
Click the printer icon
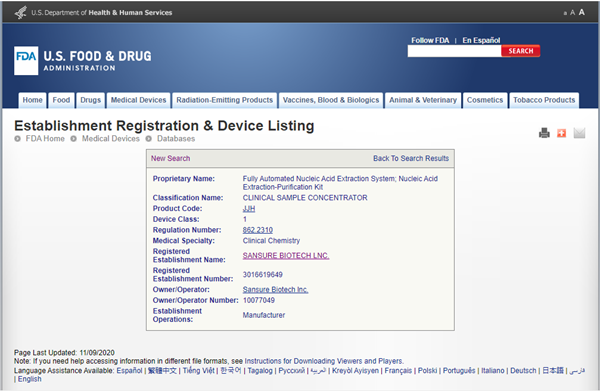544,133
